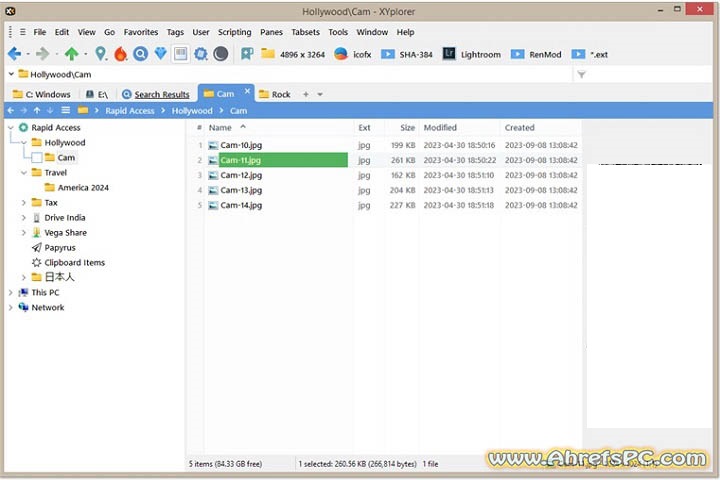Sort by the Created column header
This screenshot has width=720, height=480.
pyautogui.click(x=541, y=128)
